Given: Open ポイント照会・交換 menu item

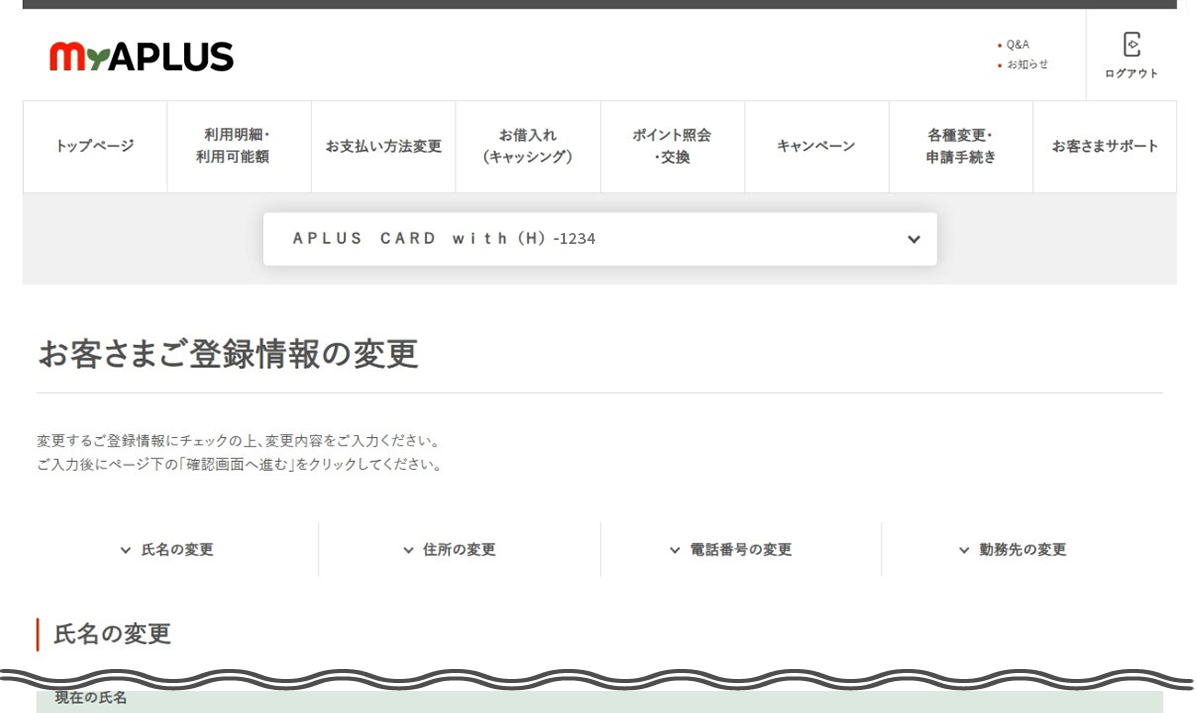Looking at the screenshot, I should click(x=672, y=146).
